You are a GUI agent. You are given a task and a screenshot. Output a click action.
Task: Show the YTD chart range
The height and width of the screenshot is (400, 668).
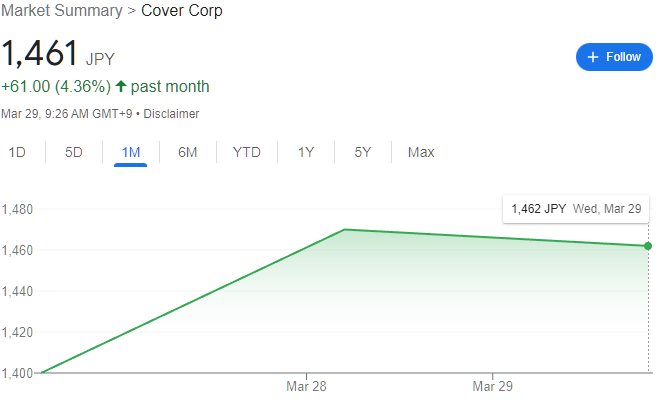coord(247,152)
